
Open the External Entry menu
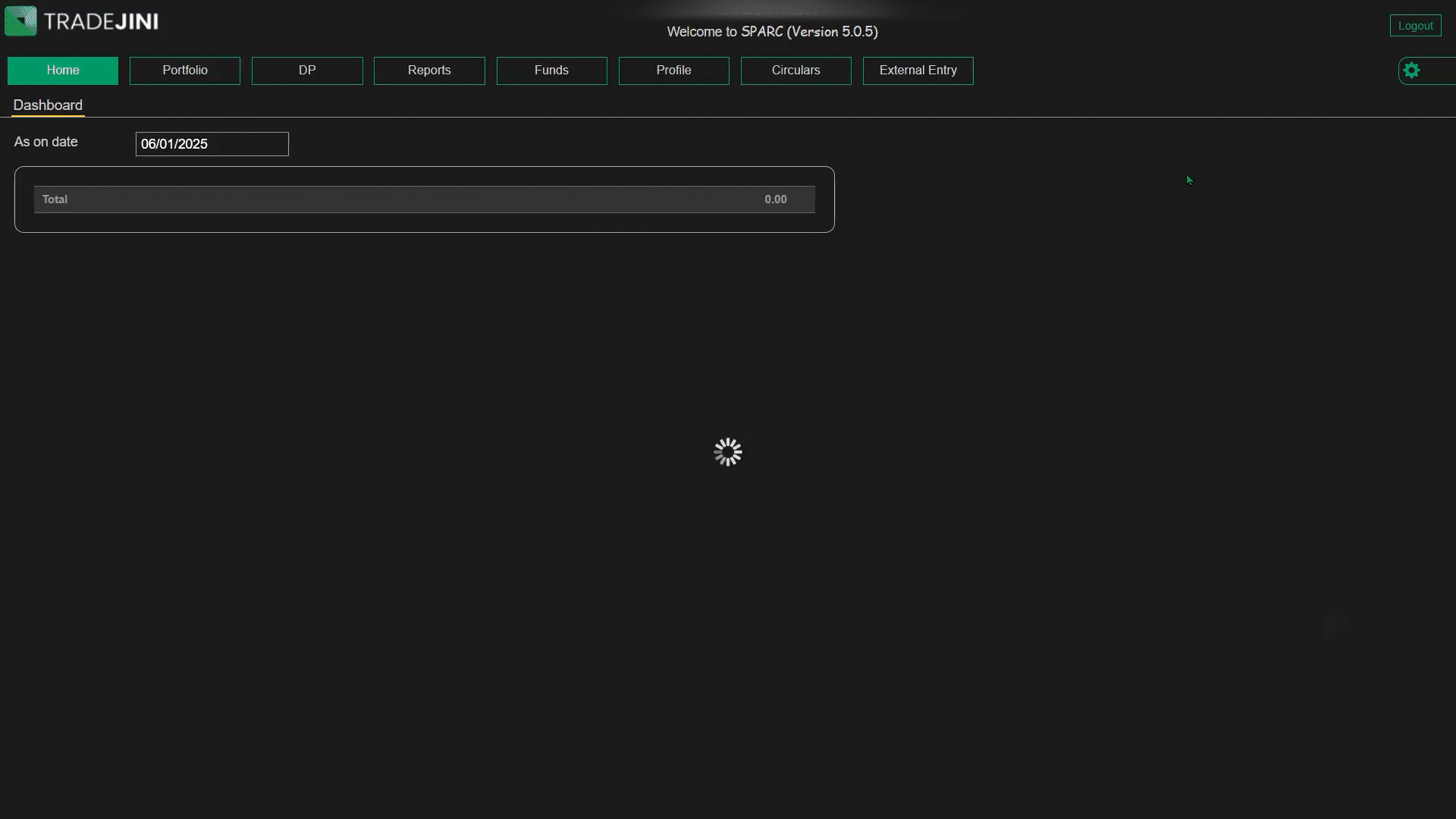pyautogui.click(x=918, y=71)
